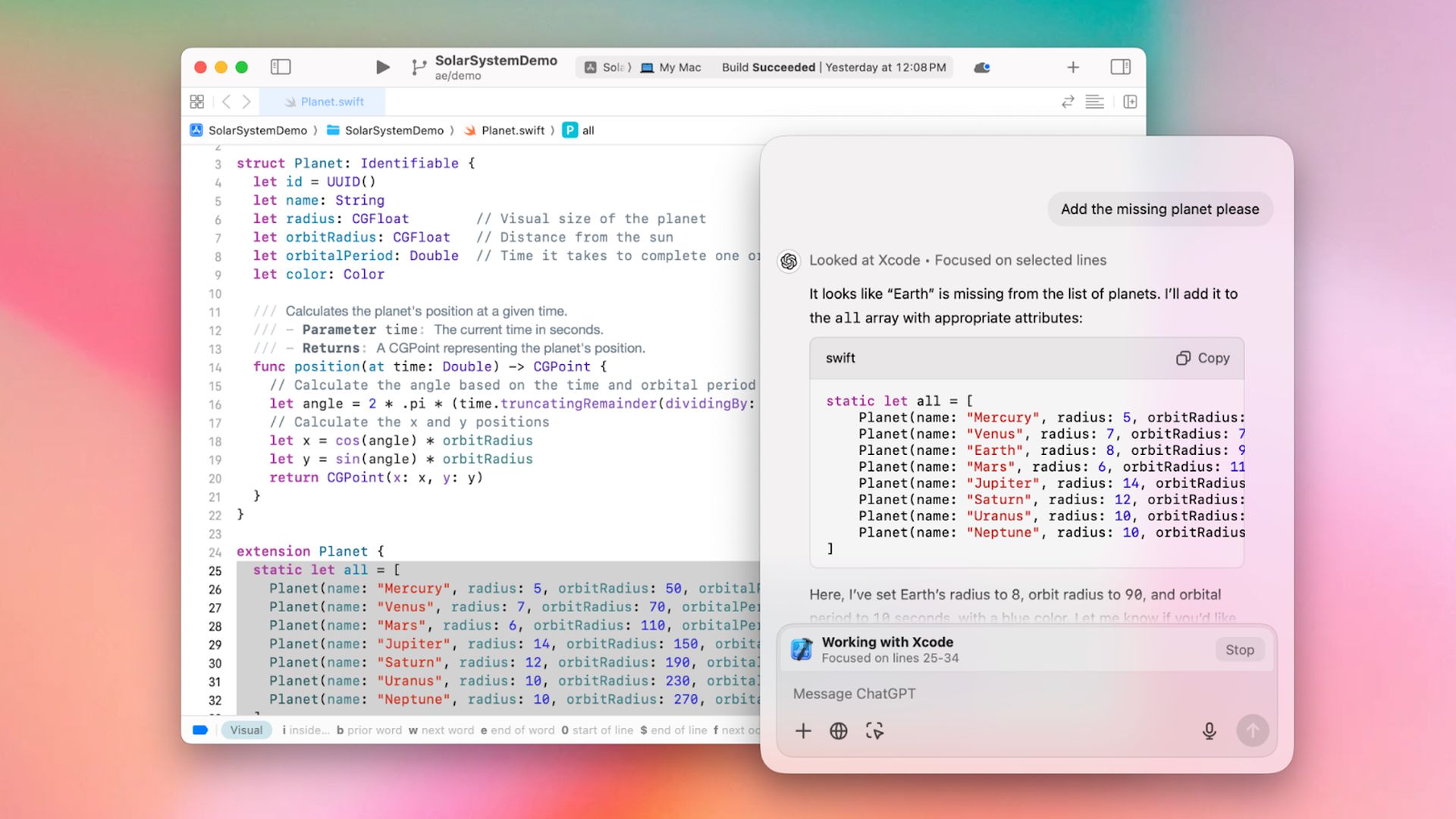The width and height of the screenshot is (1456, 819).
Task: Click the microphone icon in ChatGPT input
Action: click(1209, 730)
